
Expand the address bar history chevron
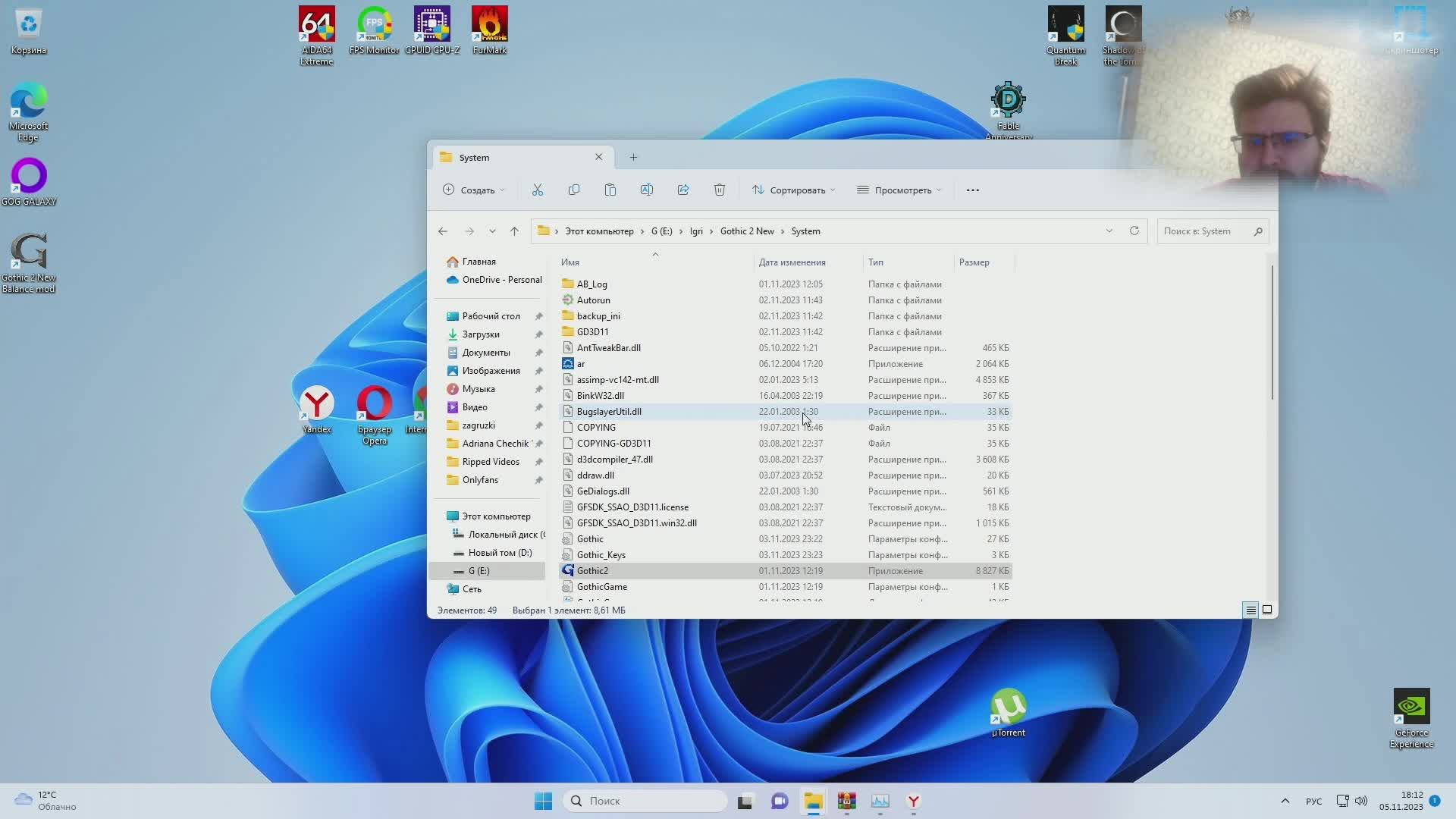(x=1109, y=231)
